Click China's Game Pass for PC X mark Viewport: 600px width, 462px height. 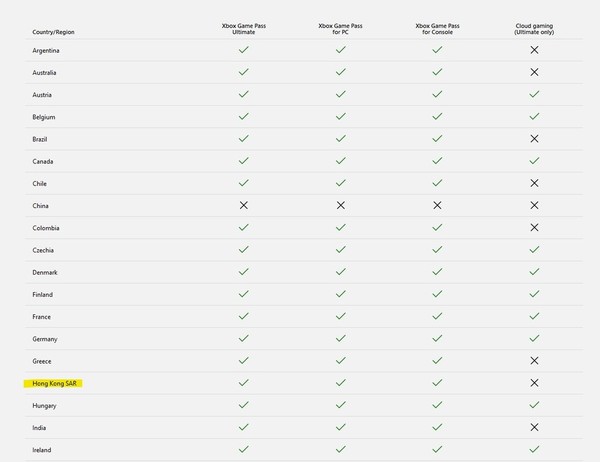[340, 205]
